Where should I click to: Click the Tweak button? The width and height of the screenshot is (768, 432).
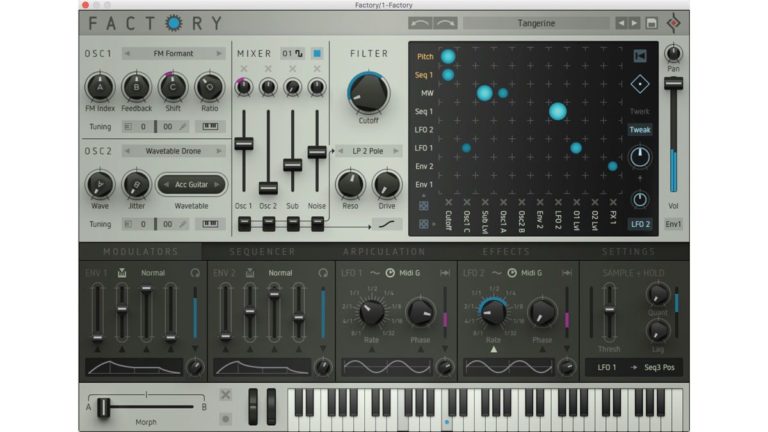pos(639,130)
